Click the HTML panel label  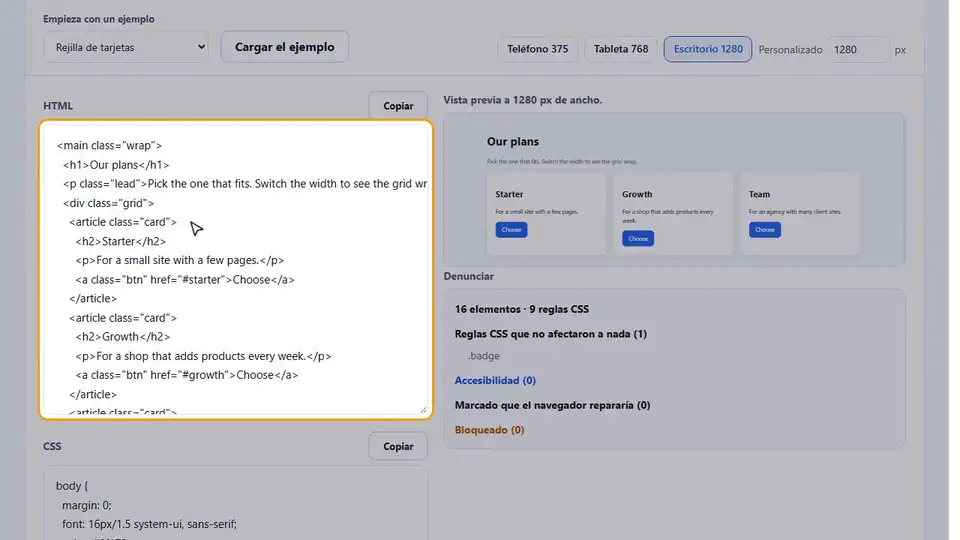[58, 106]
